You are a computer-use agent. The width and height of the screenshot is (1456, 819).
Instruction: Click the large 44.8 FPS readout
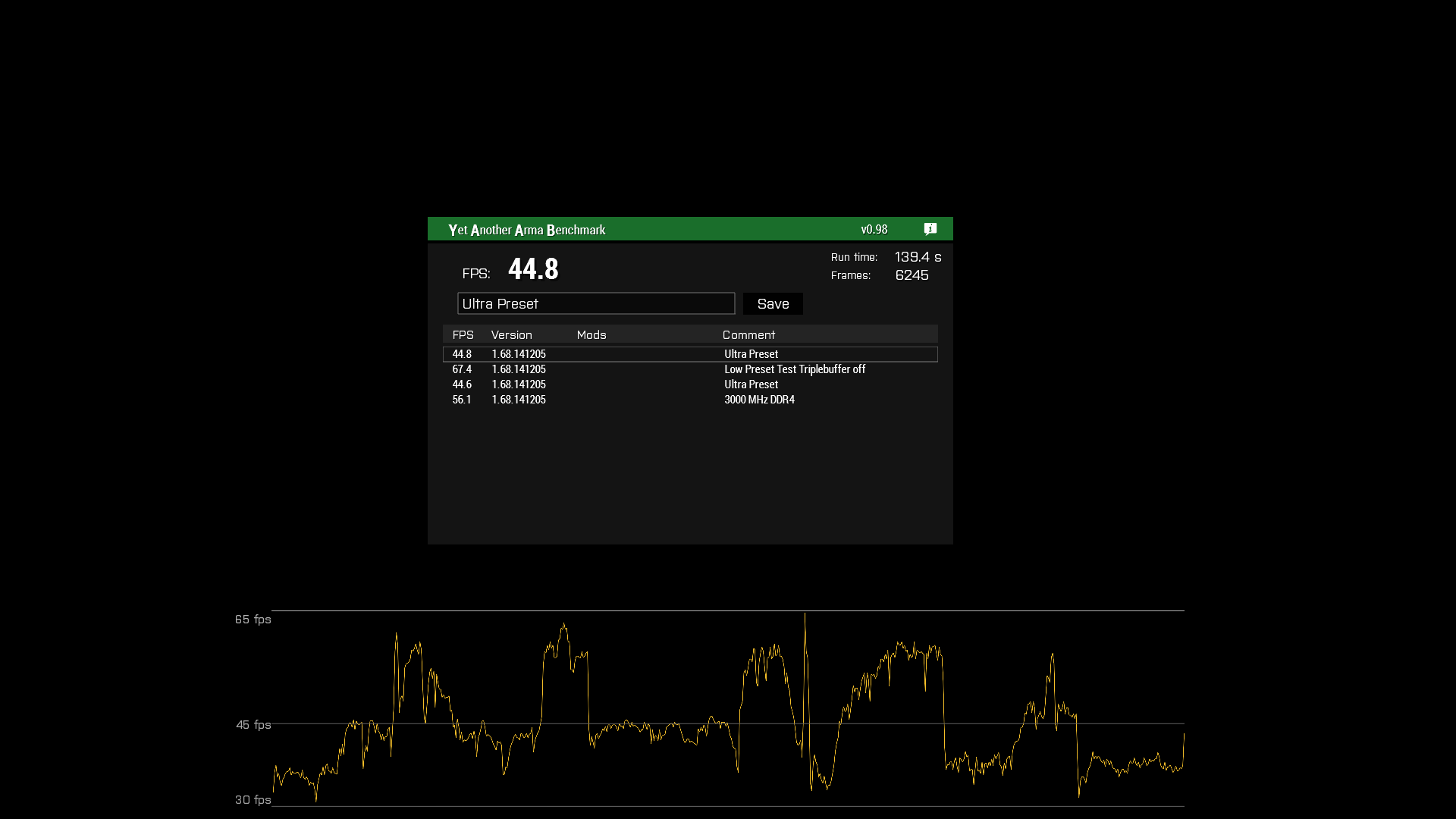click(x=533, y=269)
